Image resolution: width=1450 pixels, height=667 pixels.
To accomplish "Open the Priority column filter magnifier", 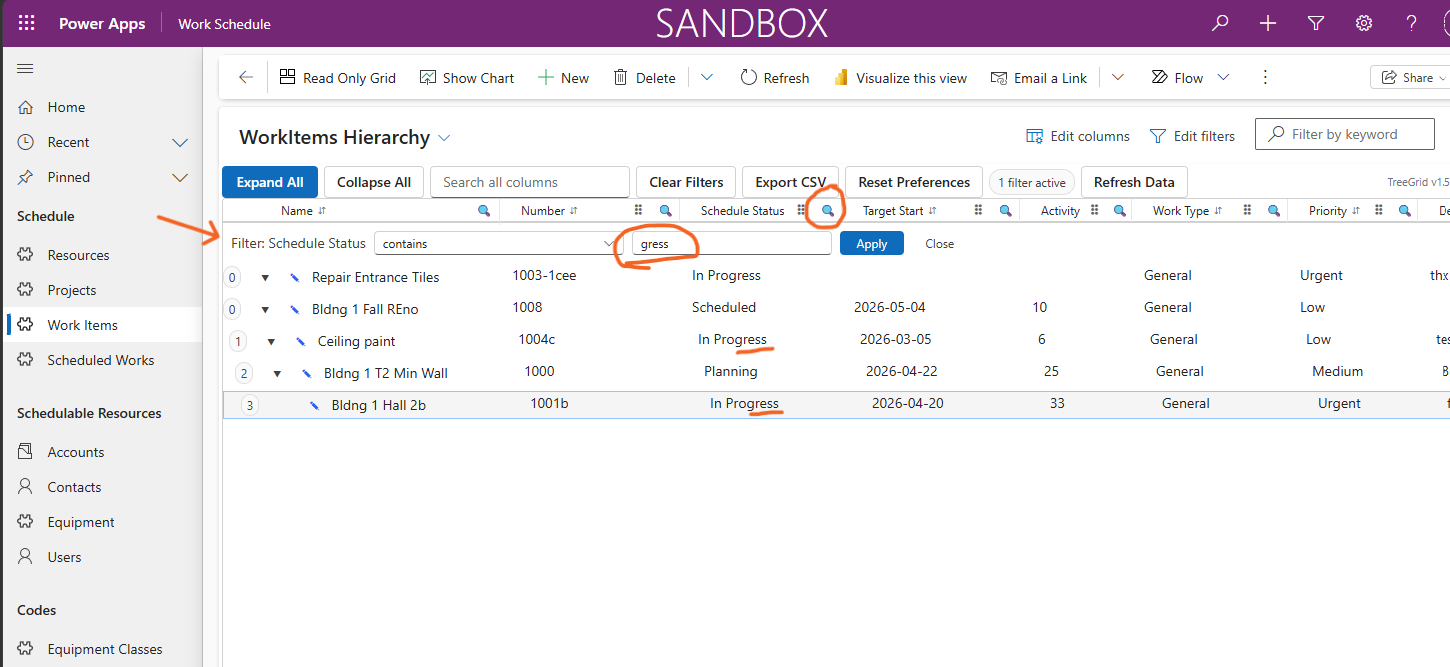I will click(1405, 211).
